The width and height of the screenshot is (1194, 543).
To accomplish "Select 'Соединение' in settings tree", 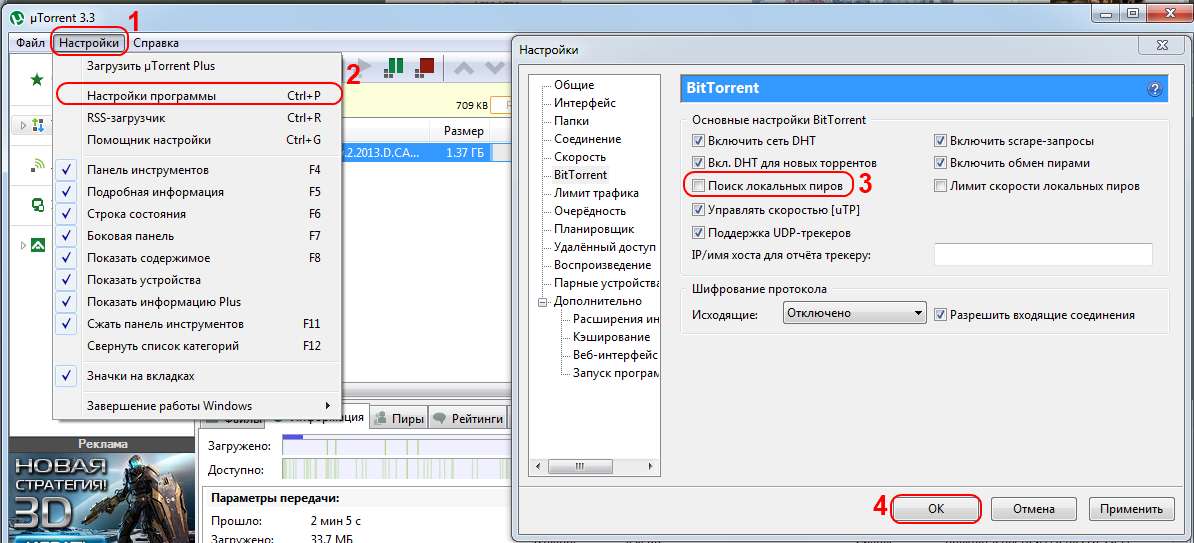I will [x=587, y=139].
